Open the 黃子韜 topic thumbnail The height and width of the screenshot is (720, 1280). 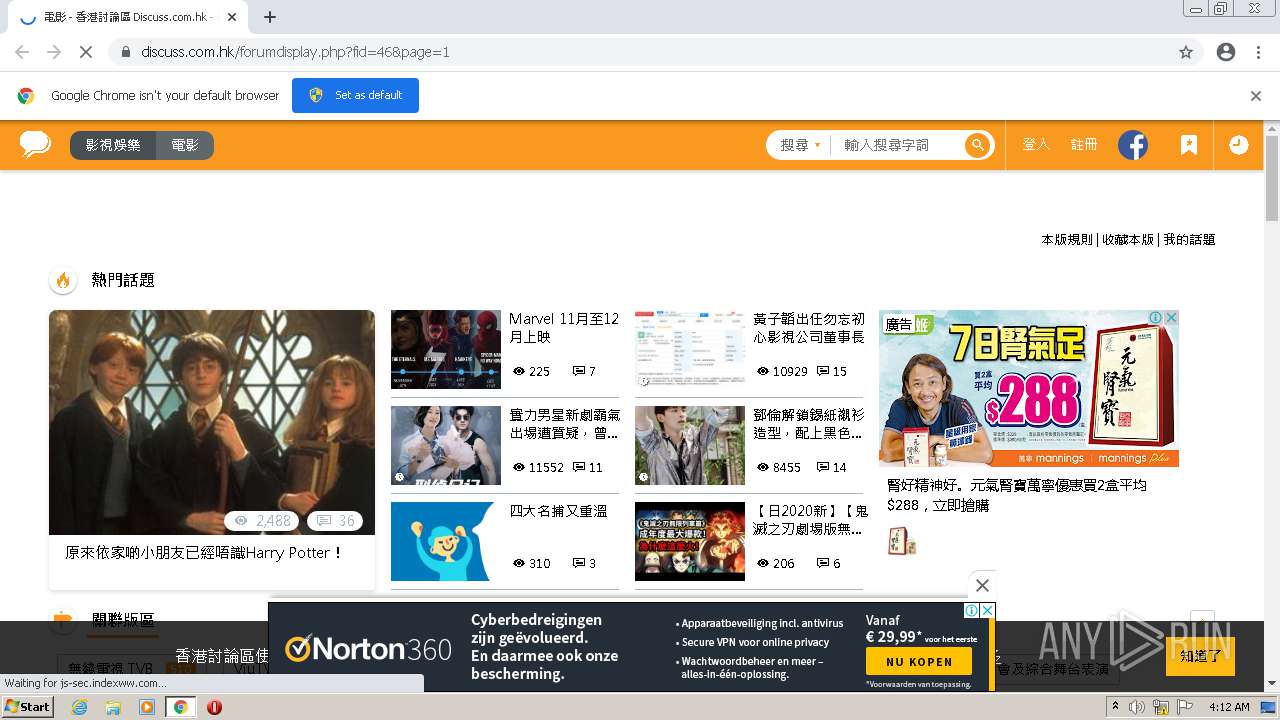tap(690, 349)
